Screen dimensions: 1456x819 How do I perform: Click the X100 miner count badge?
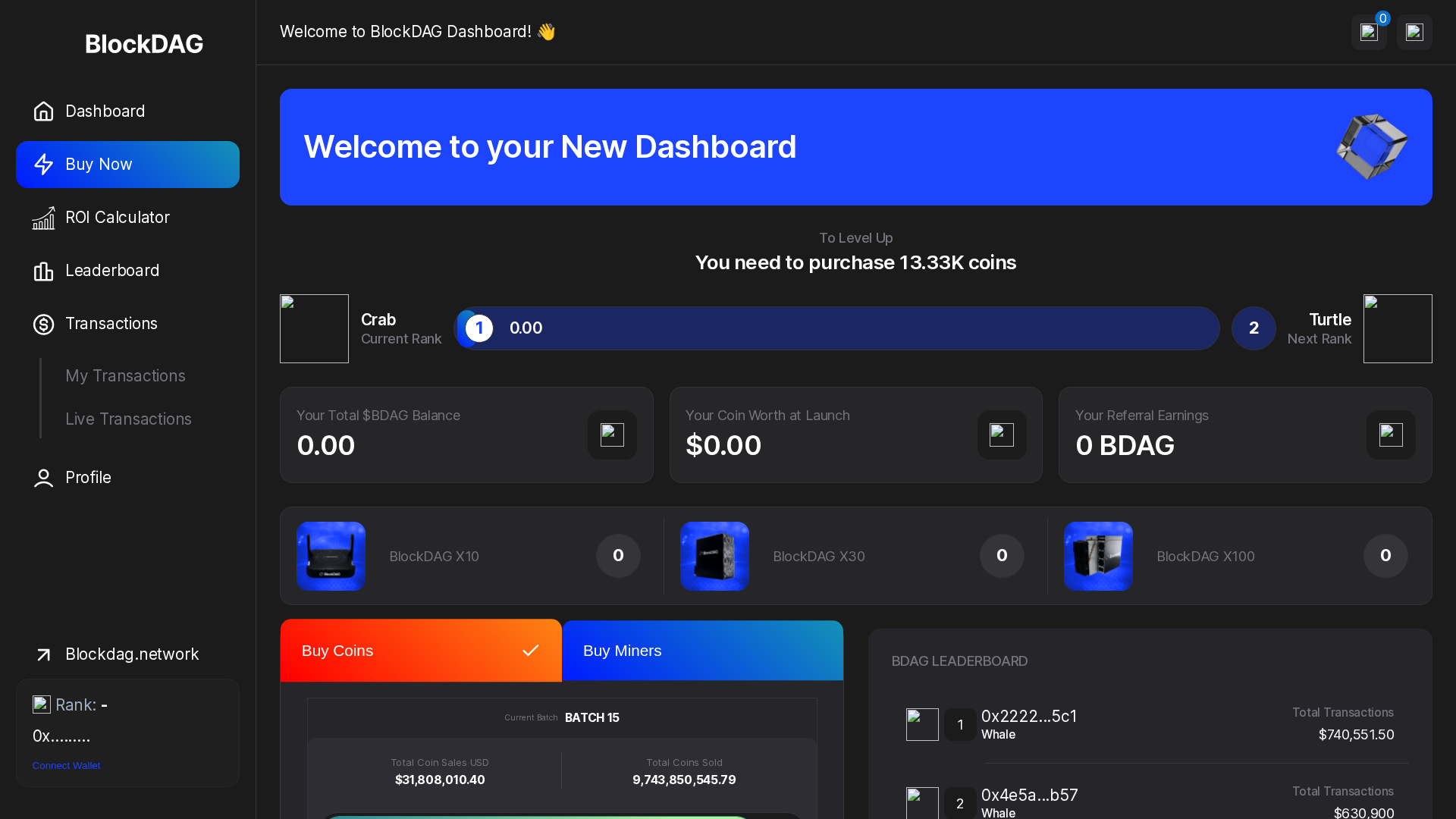pos(1385,556)
